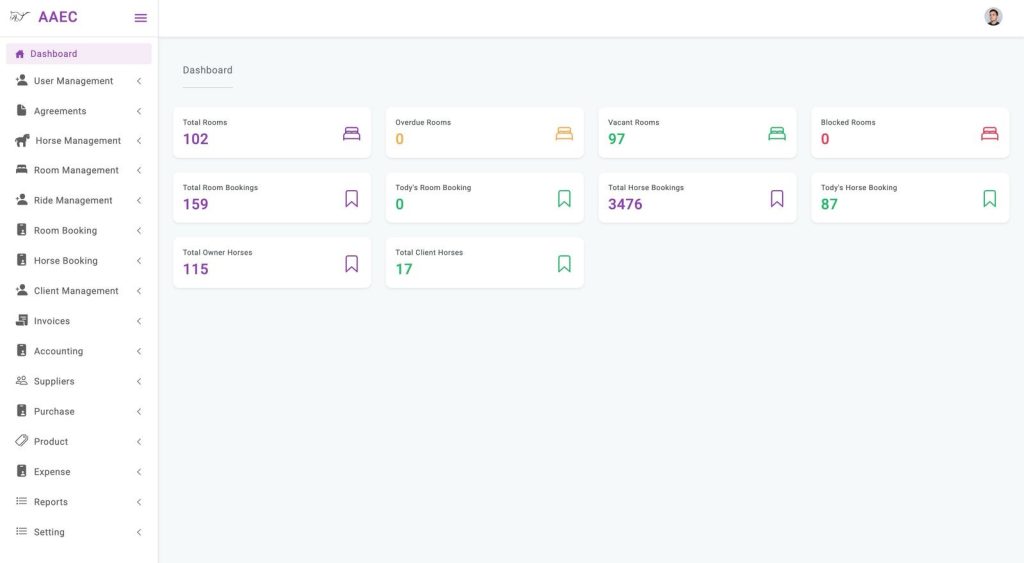The height and width of the screenshot is (563, 1024).
Task: Expand the User Management chevron
Action: coord(139,81)
